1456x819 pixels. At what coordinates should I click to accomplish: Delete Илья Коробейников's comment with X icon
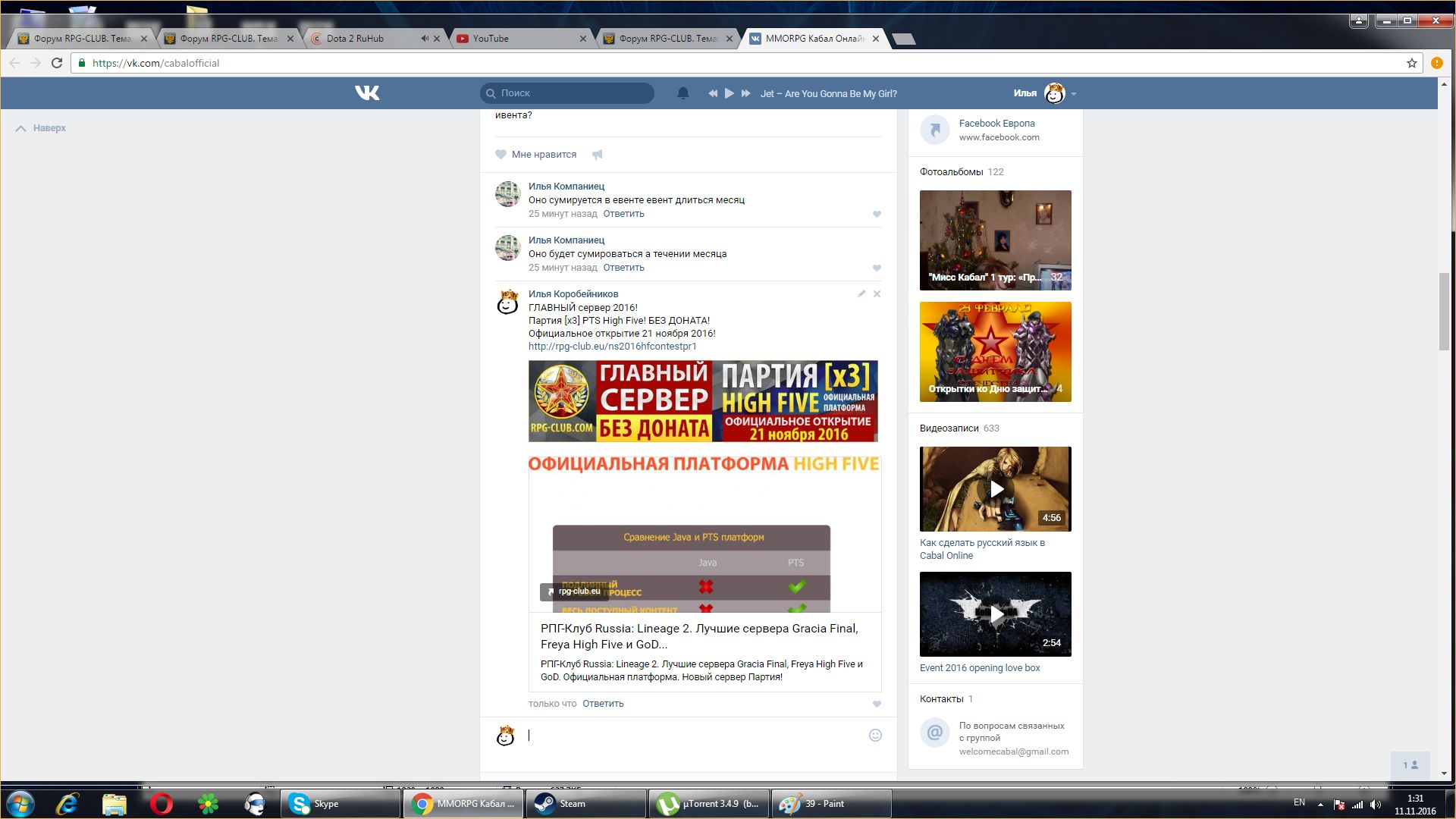coord(877,293)
